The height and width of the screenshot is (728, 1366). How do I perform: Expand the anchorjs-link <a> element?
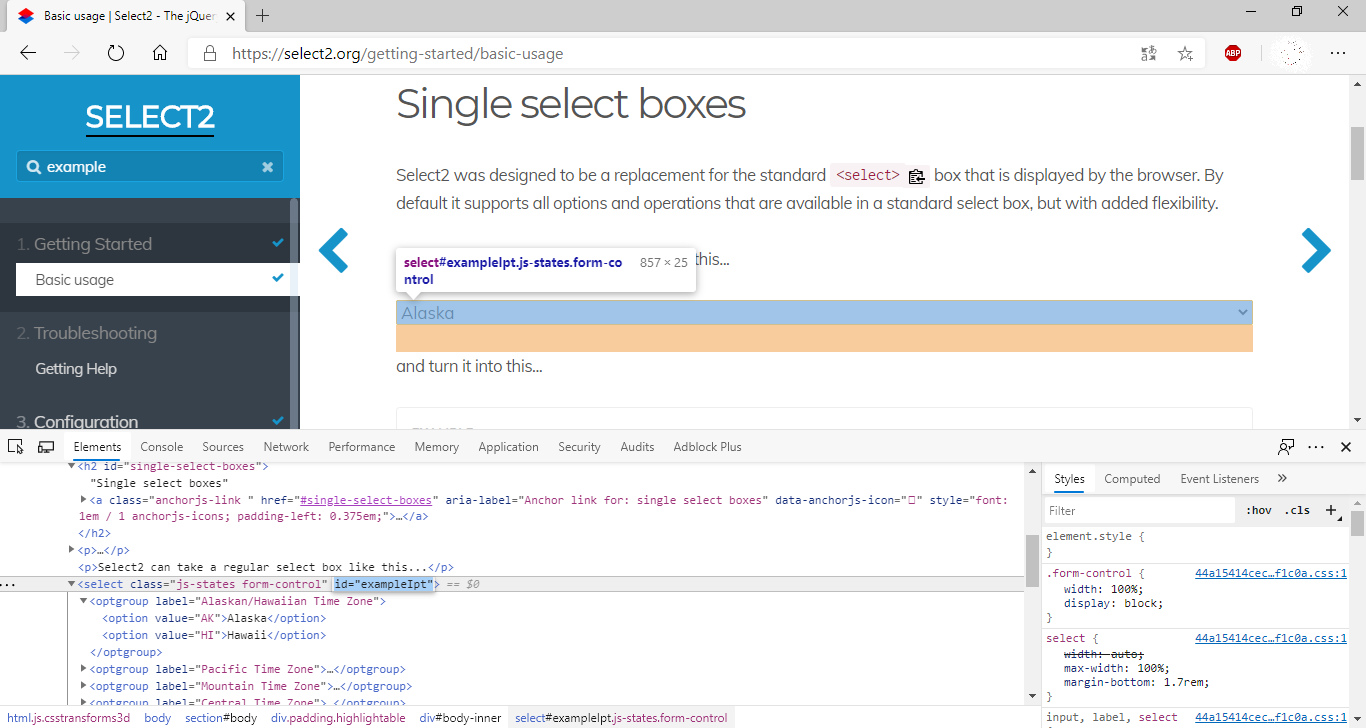click(84, 499)
